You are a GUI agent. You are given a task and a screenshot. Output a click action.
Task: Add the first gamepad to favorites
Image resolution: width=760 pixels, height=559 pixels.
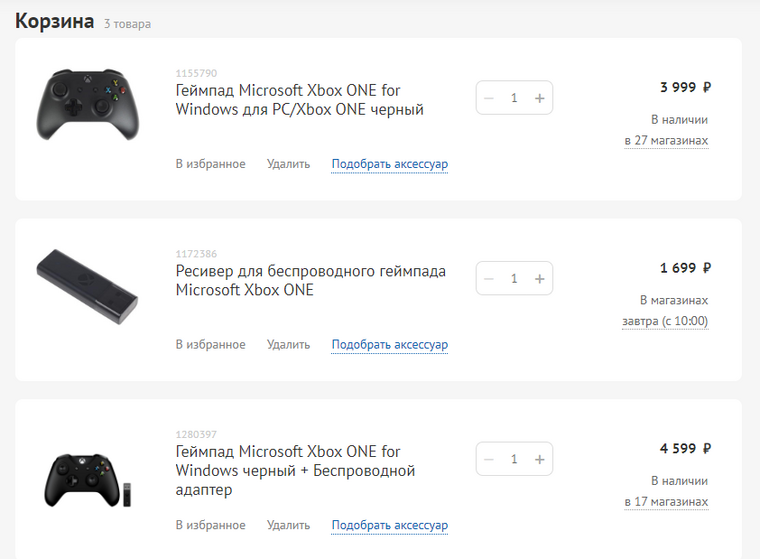point(210,164)
